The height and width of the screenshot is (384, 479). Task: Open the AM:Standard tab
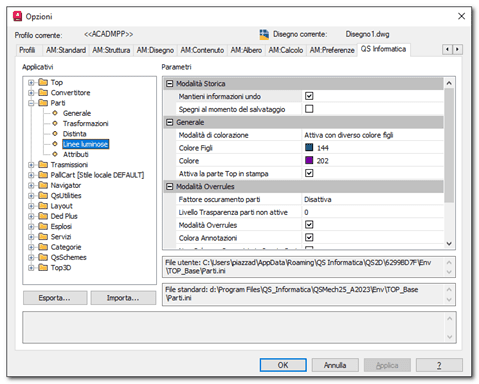(x=66, y=50)
